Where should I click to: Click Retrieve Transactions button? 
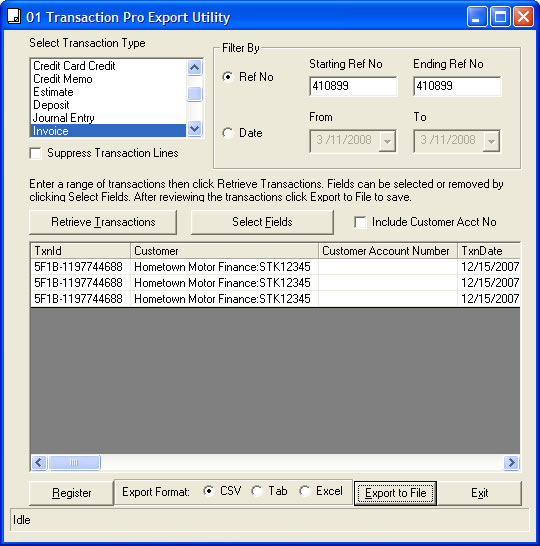coord(103,222)
